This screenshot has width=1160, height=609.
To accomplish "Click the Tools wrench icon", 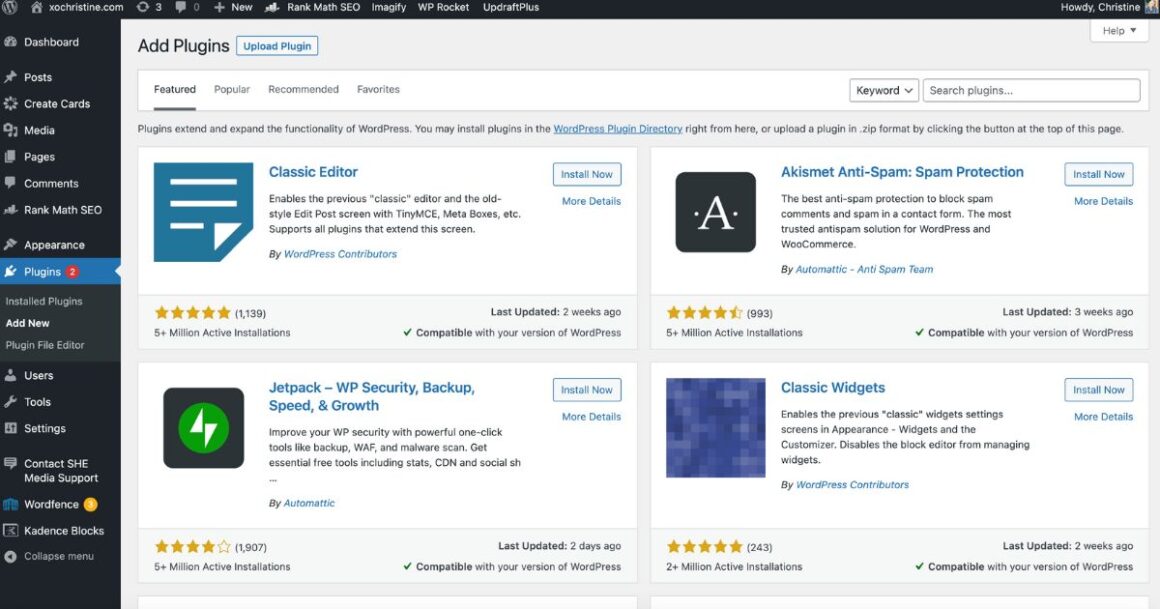I will pos(10,402).
